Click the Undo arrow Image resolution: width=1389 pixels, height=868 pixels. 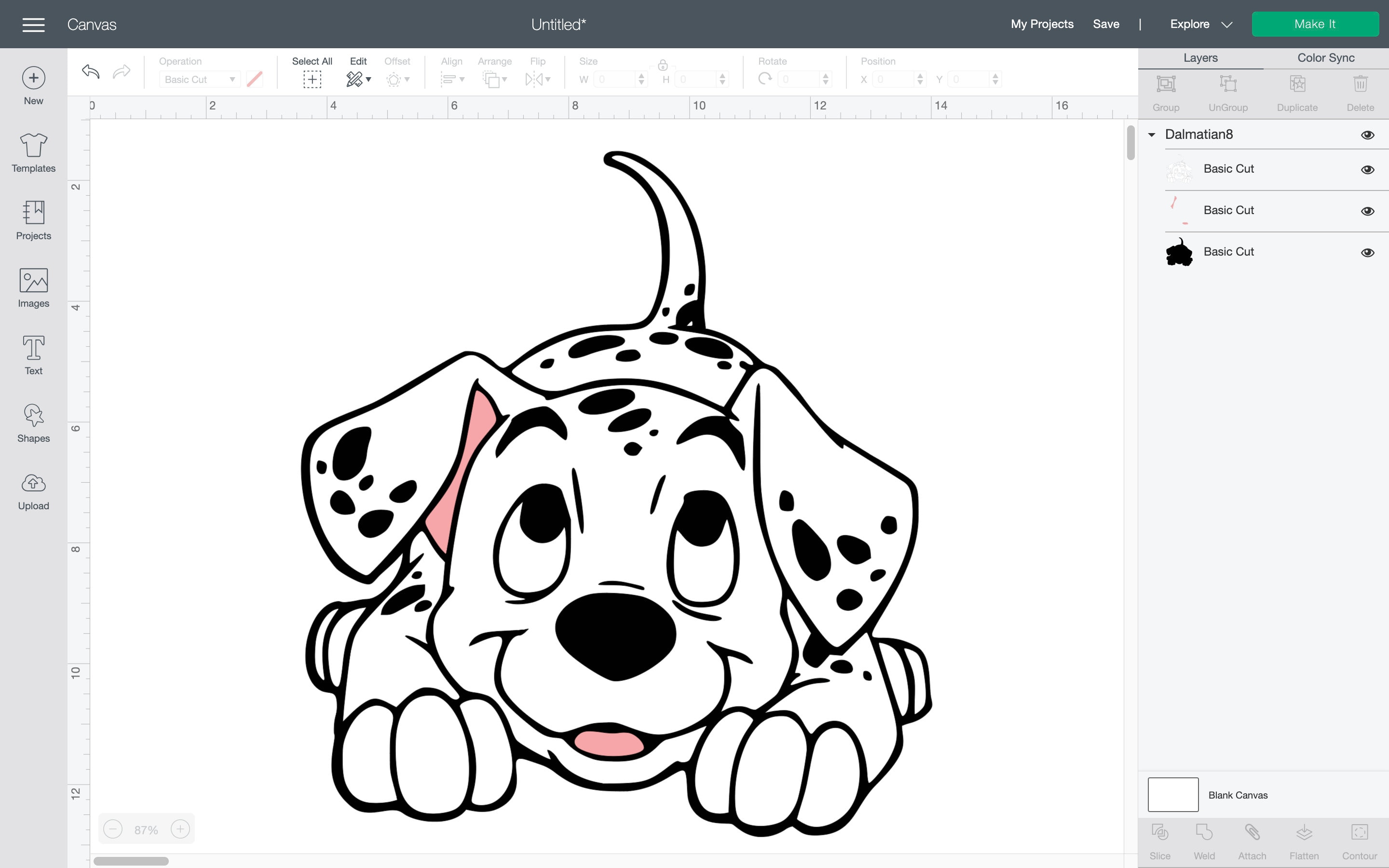(x=90, y=72)
